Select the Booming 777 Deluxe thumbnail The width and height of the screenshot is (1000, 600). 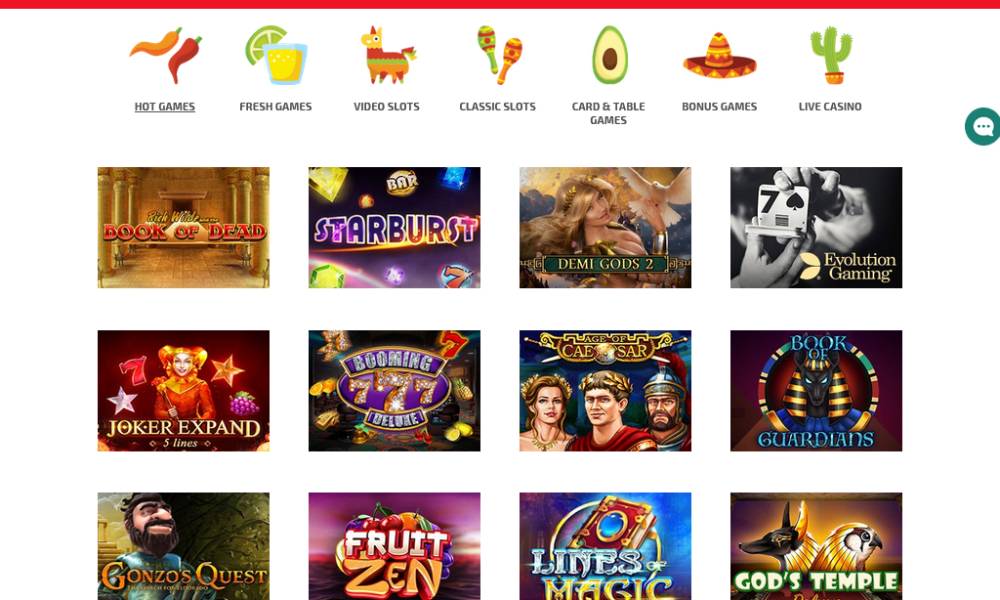pyautogui.click(x=395, y=391)
